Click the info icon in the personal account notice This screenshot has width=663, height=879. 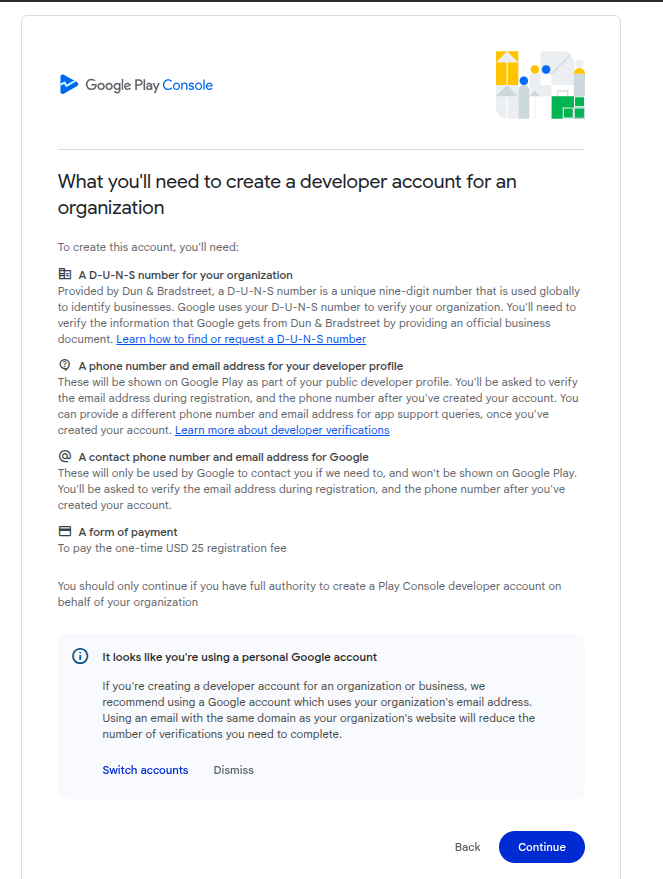tap(80, 656)
